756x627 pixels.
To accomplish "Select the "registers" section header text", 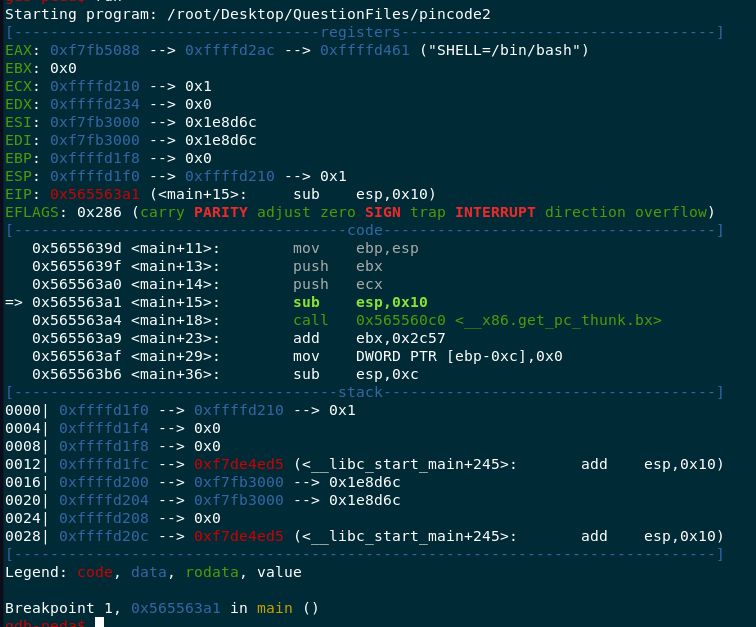I will [x=360, y=32].
